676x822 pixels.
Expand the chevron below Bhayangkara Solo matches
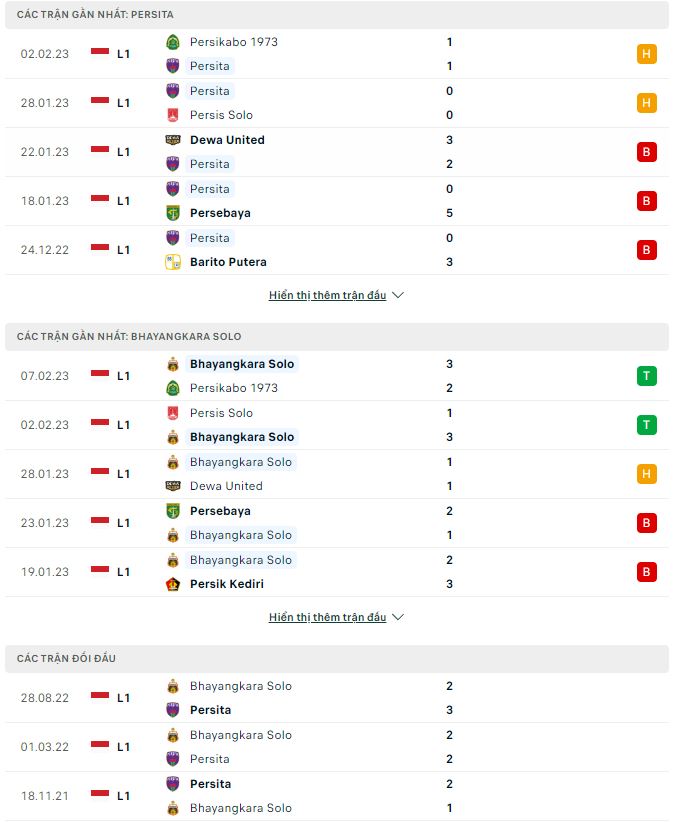click(398, 617)
